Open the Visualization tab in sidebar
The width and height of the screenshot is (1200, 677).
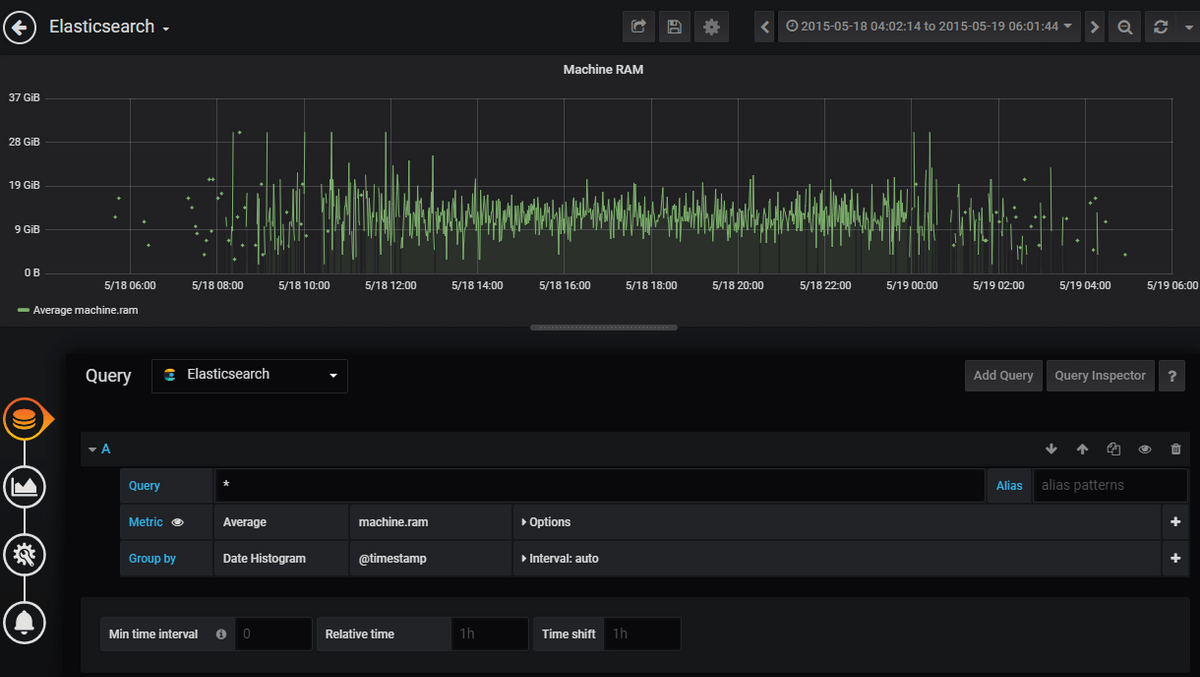(24, 487)
